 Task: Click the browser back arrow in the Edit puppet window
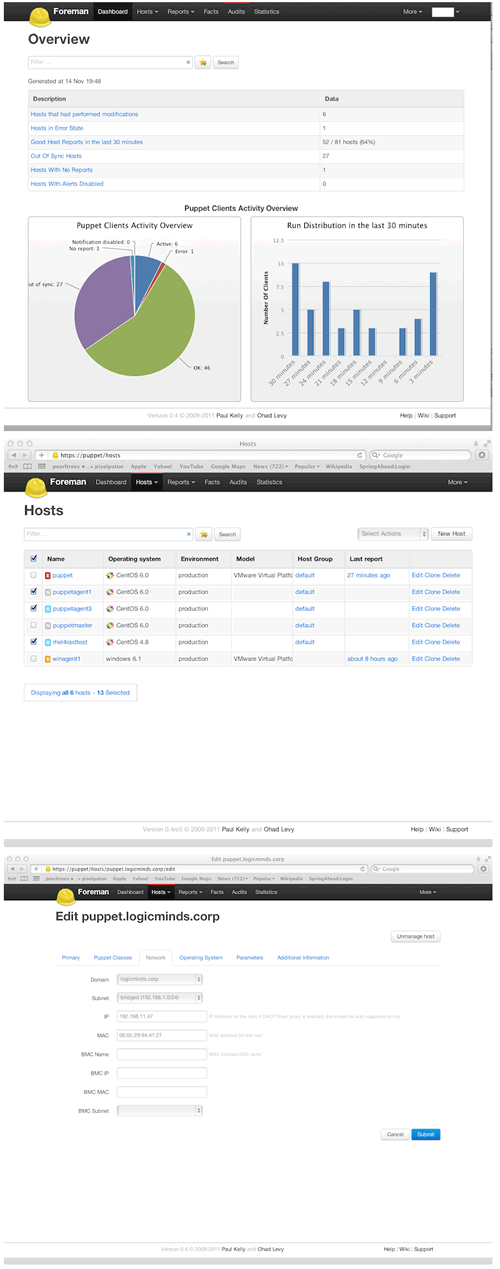point(14,869)
